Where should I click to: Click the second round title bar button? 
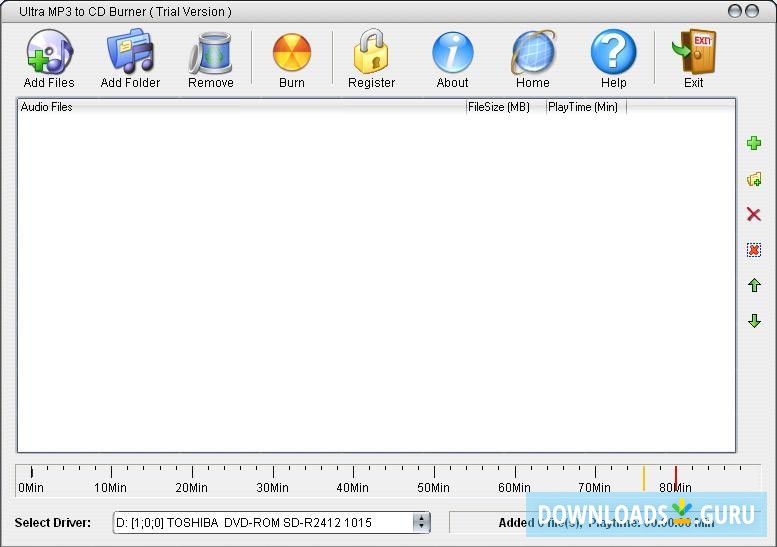point(752,11)
